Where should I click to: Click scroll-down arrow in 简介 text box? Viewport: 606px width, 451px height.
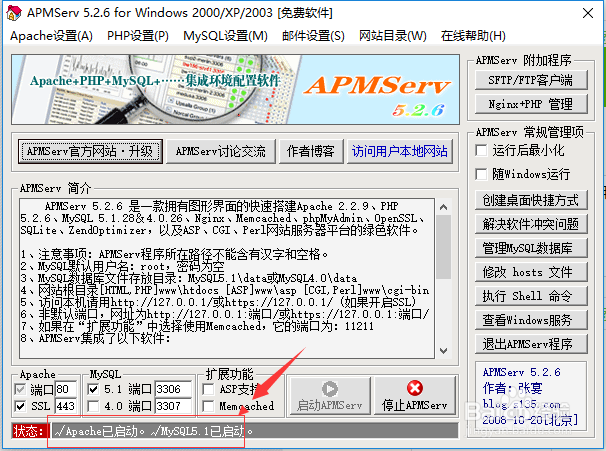(444, 351)
